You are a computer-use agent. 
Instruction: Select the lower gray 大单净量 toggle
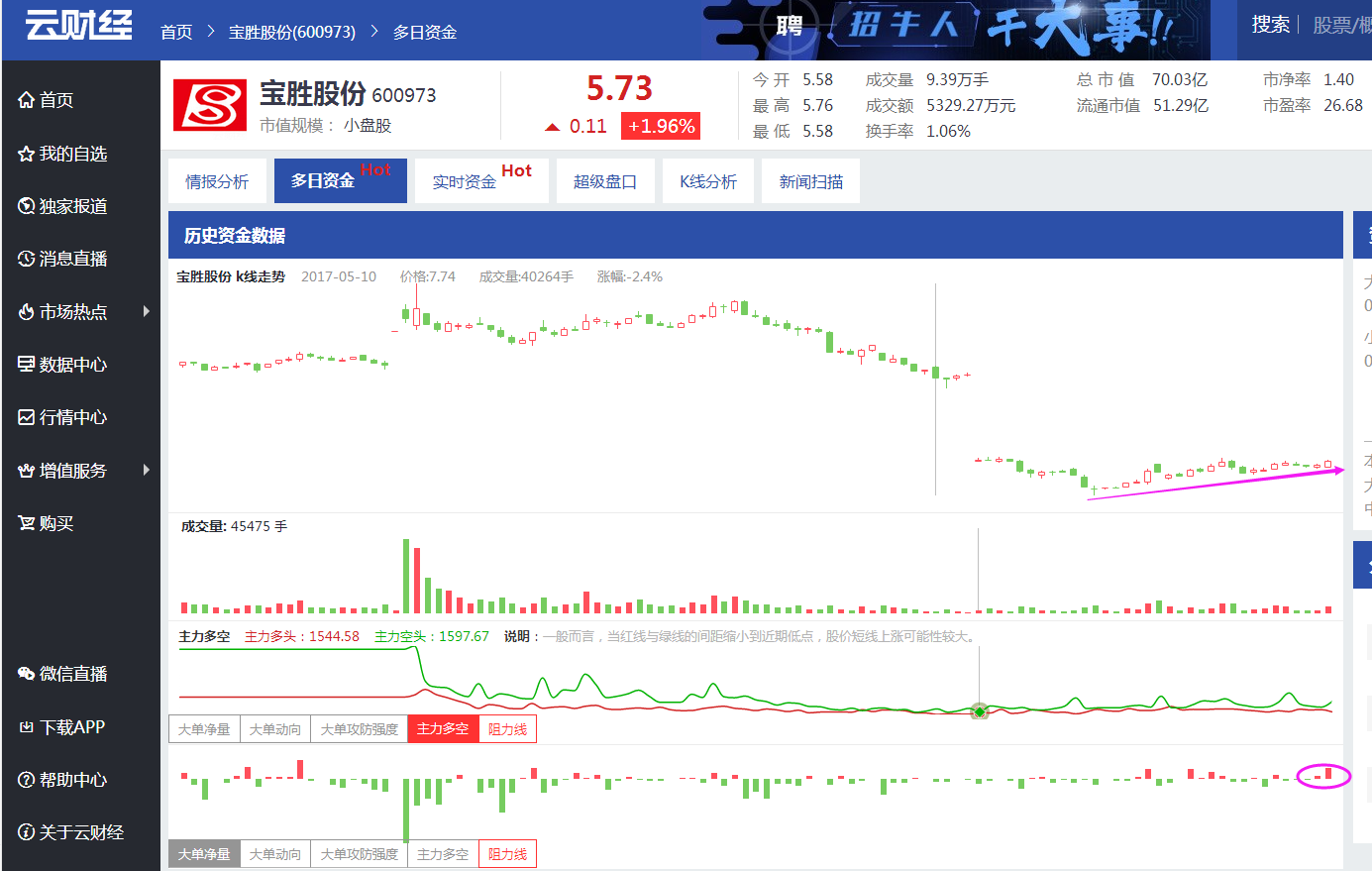tap(204, 854)
